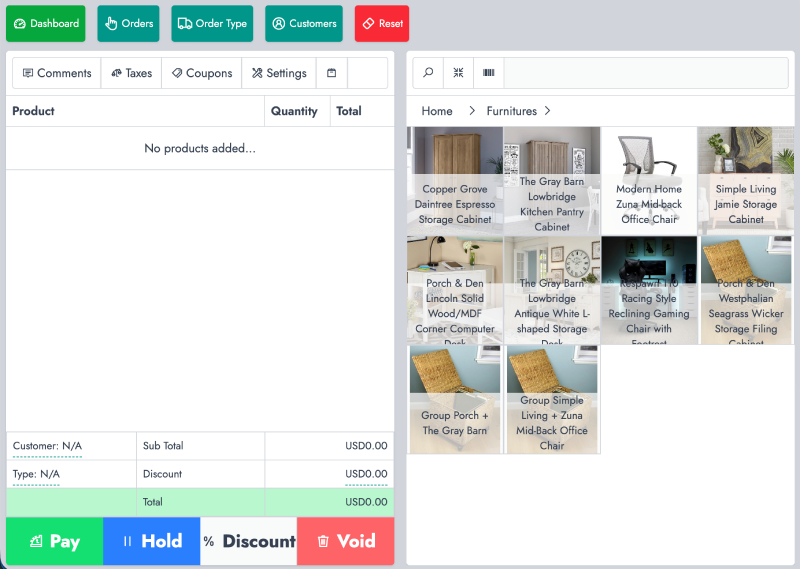The height and width of the screenshot is (569, 800).
Task: Add Gray Barn Antique White L-shaped Desk
Action: (552, 290)
